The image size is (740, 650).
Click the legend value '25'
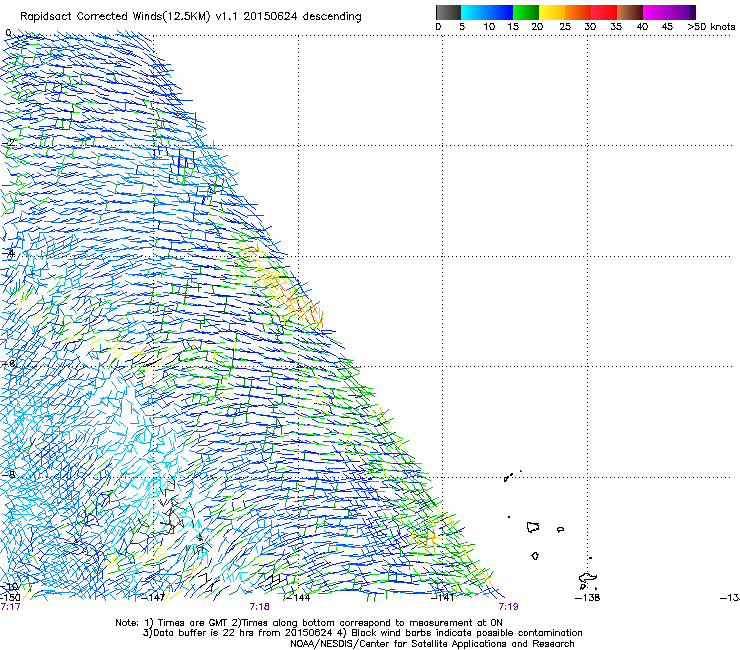click(565, 27)
